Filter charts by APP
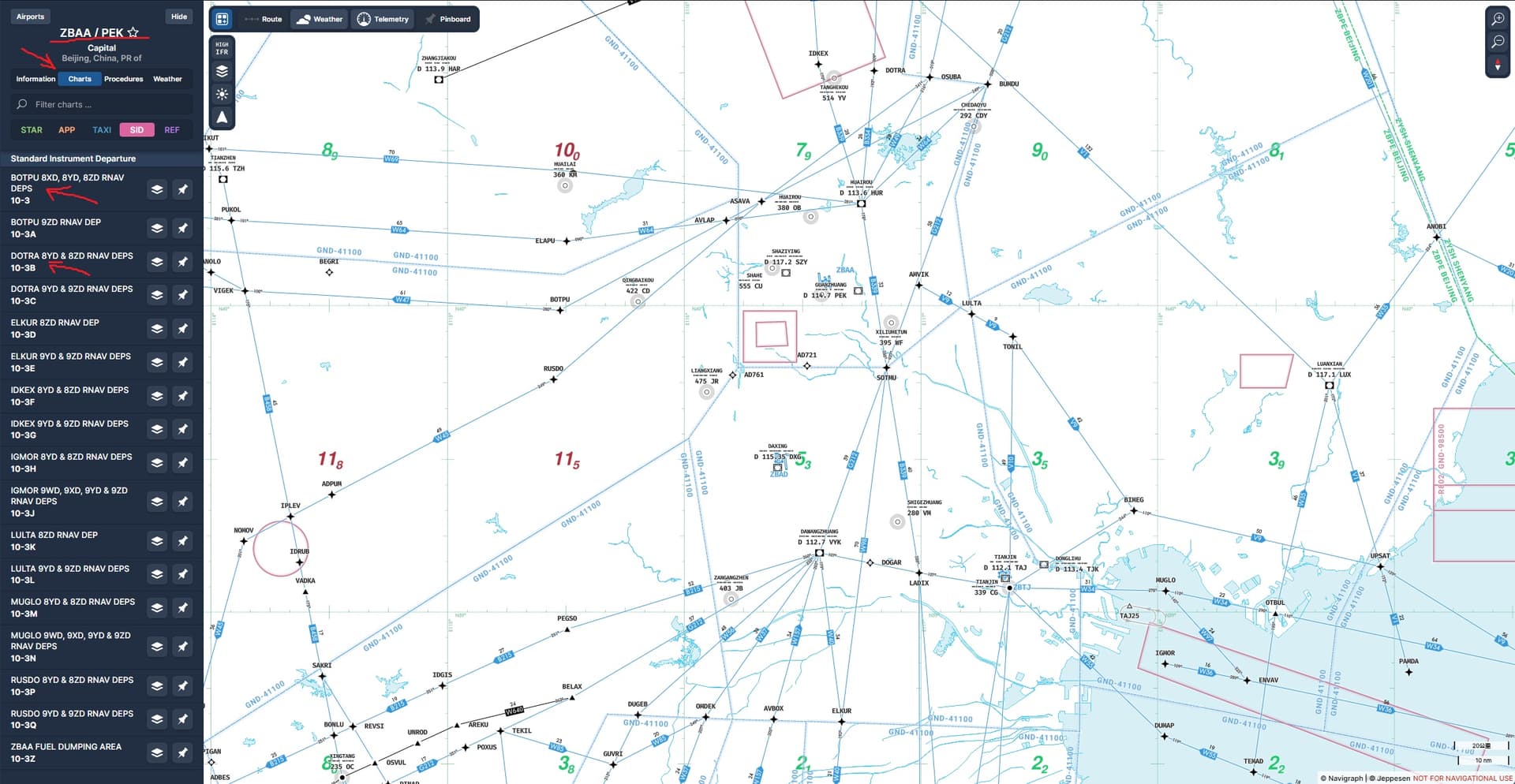1515x784 pixels. coord(67,130)
